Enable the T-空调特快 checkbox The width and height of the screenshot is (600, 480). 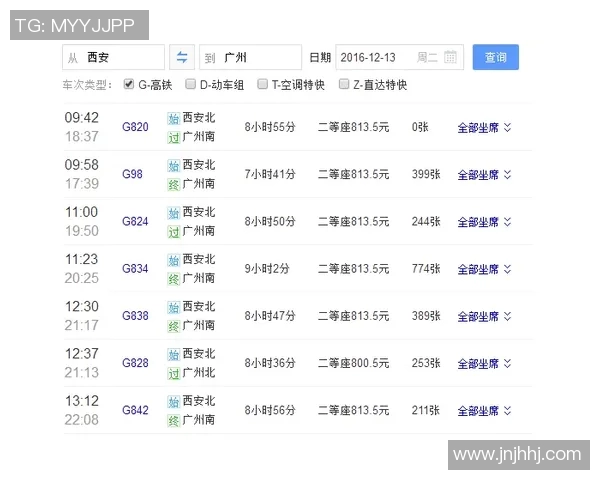point(262,84)
